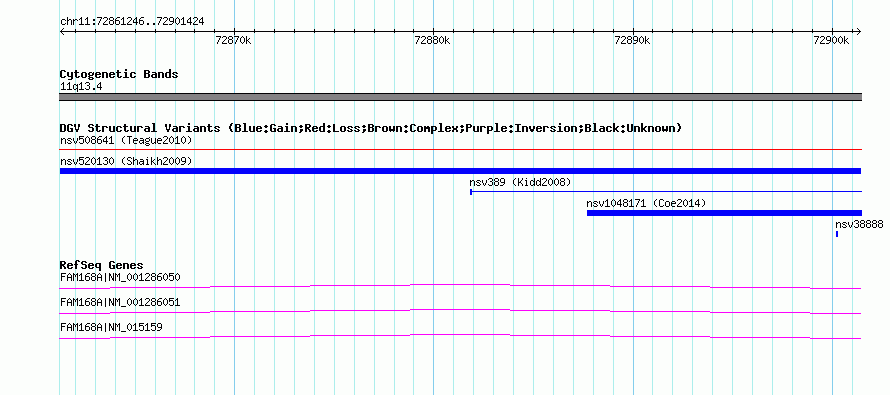Screen dimensions: 890x395
Task: Select the RefSeq Genes track title
Action: click(102, 265)
